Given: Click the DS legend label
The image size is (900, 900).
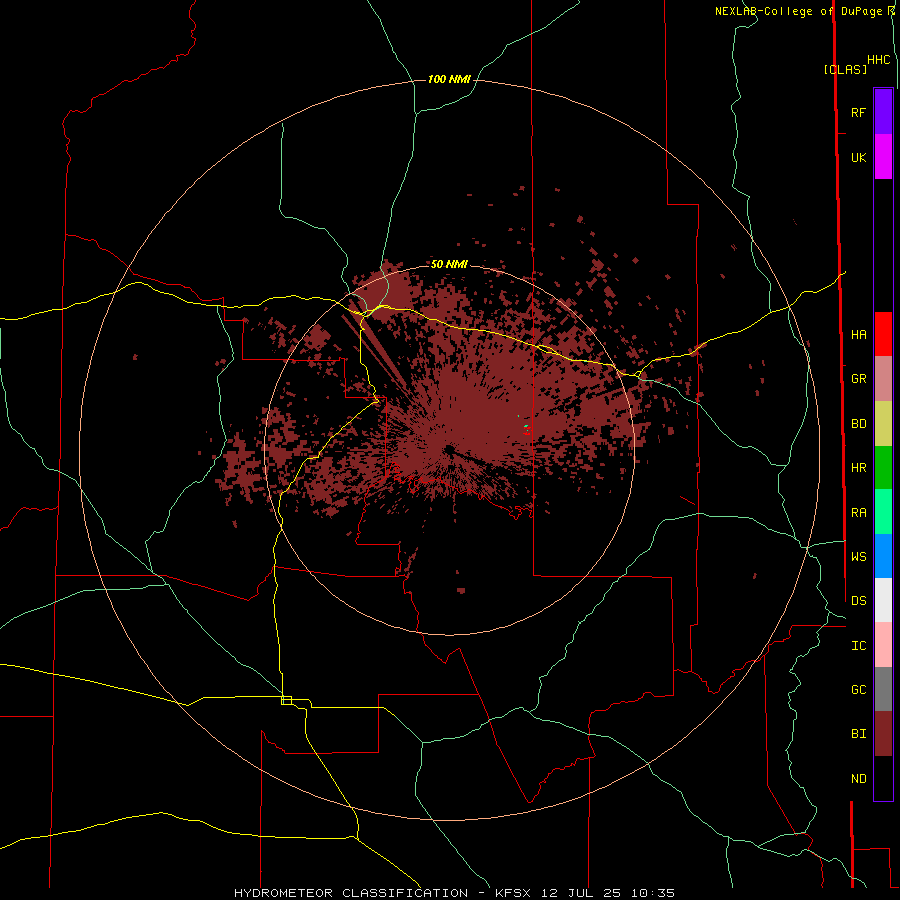Looking at the screenshot, I should [858, 600].
